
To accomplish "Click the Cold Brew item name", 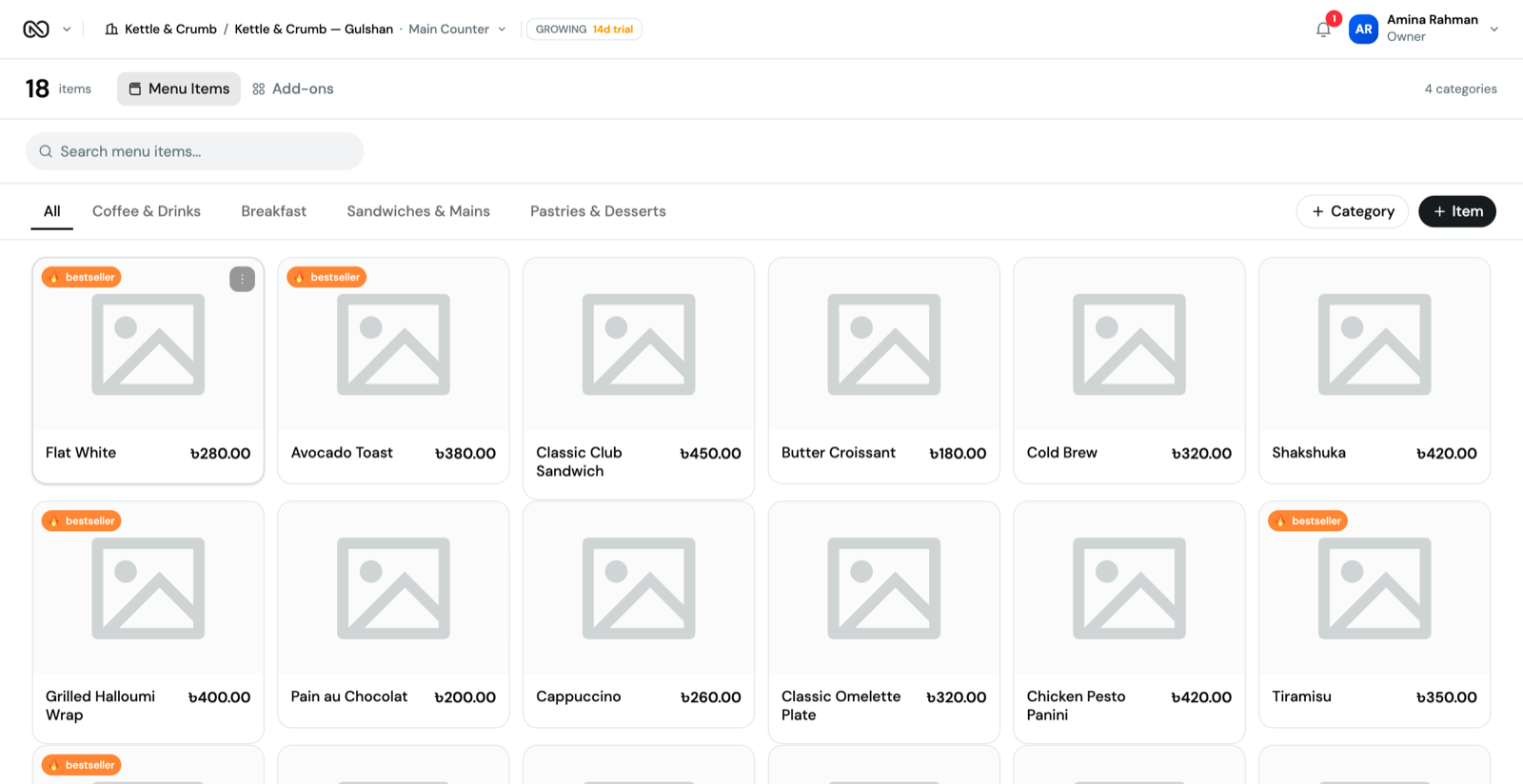I will [1062, 453].
